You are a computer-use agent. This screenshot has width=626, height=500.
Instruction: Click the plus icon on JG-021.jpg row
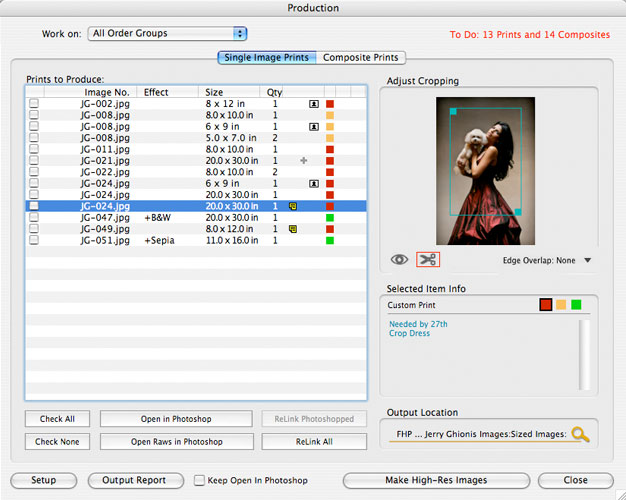[x=304, y=161]
